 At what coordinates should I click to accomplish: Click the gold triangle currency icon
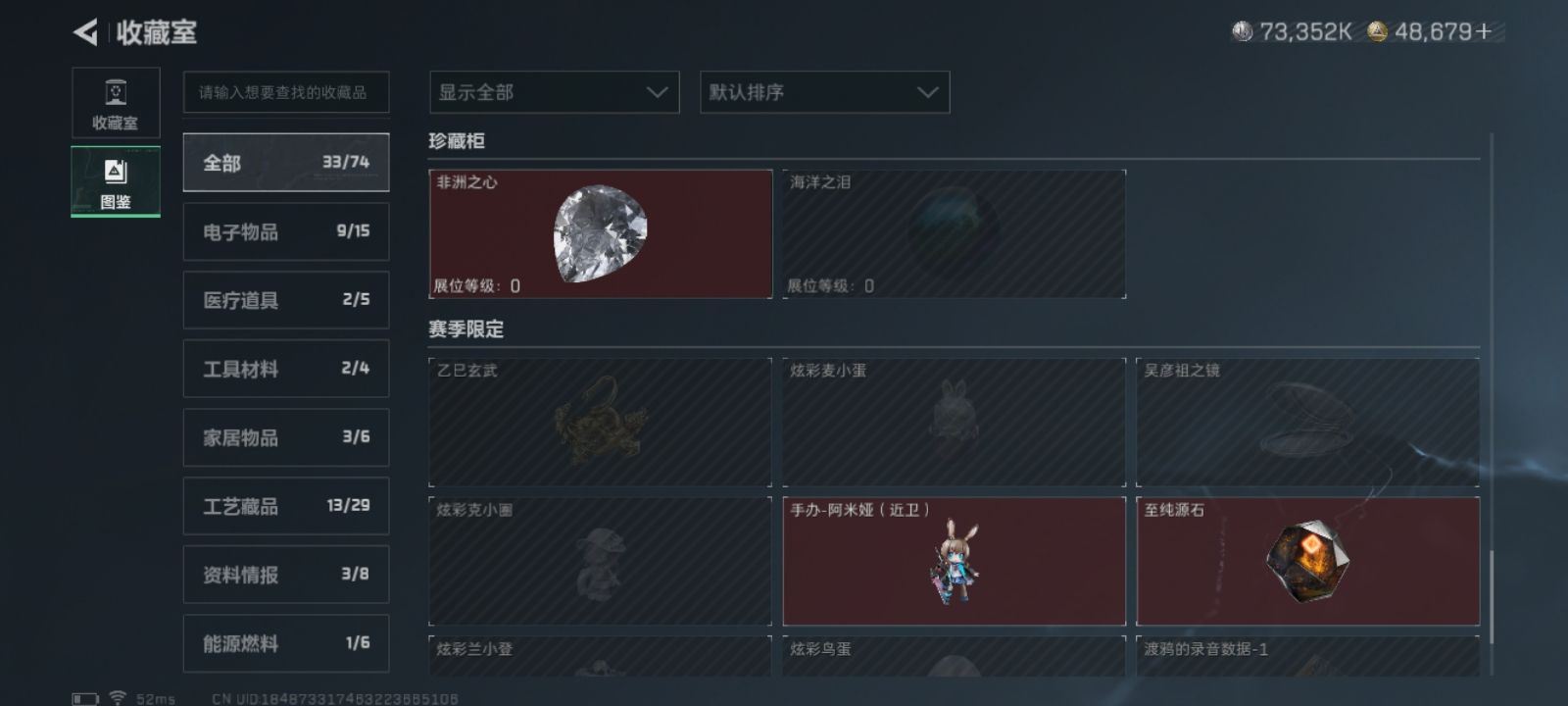click(x=1377, y=32)
